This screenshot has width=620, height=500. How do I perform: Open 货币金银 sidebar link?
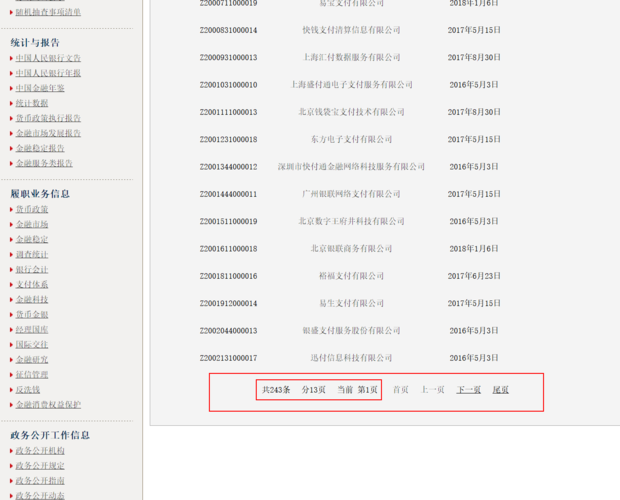pos(32,315)
